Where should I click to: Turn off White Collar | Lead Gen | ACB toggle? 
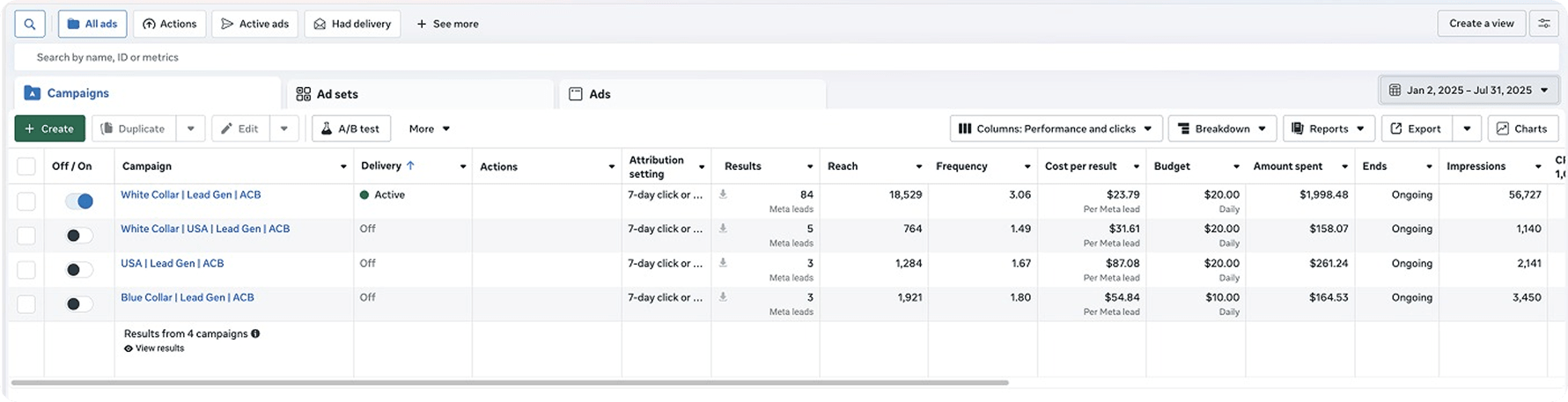[79, 201]
